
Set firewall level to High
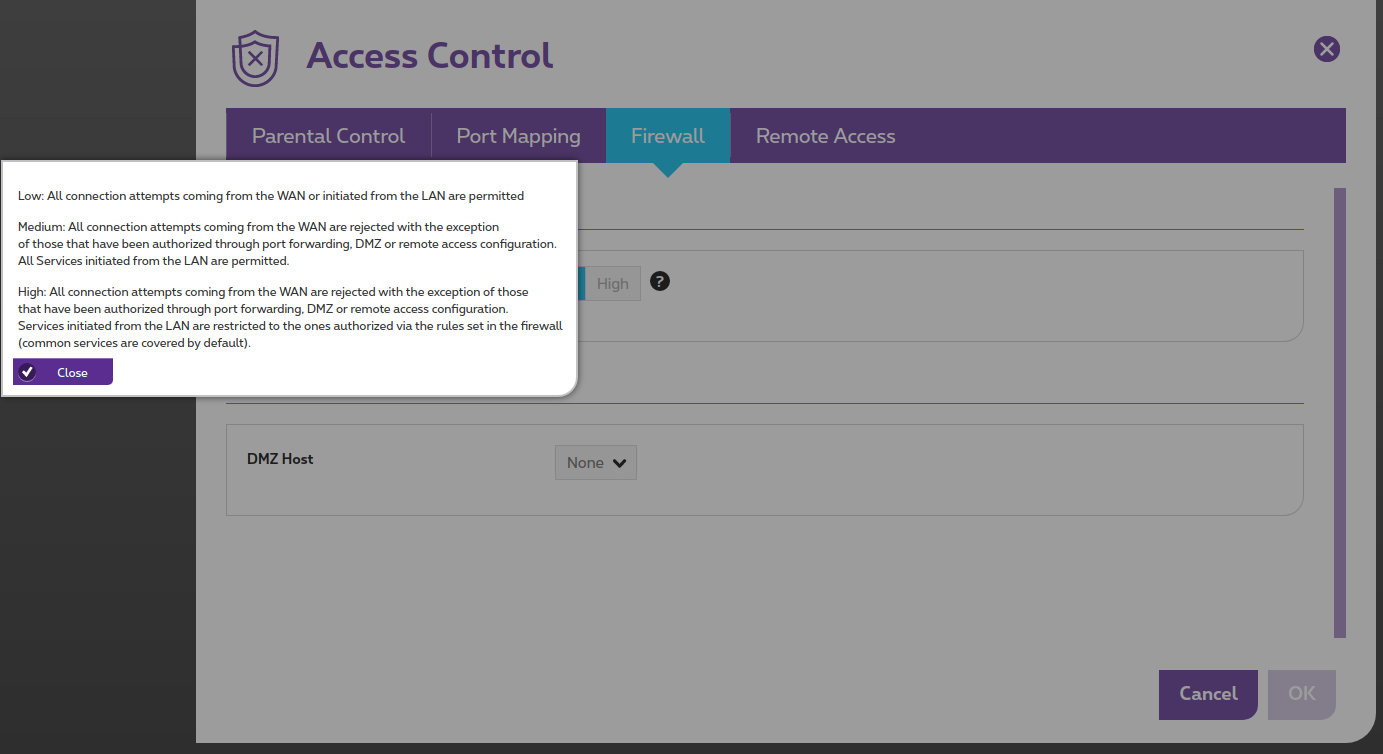pyautogui.click(x=612, y=284)
